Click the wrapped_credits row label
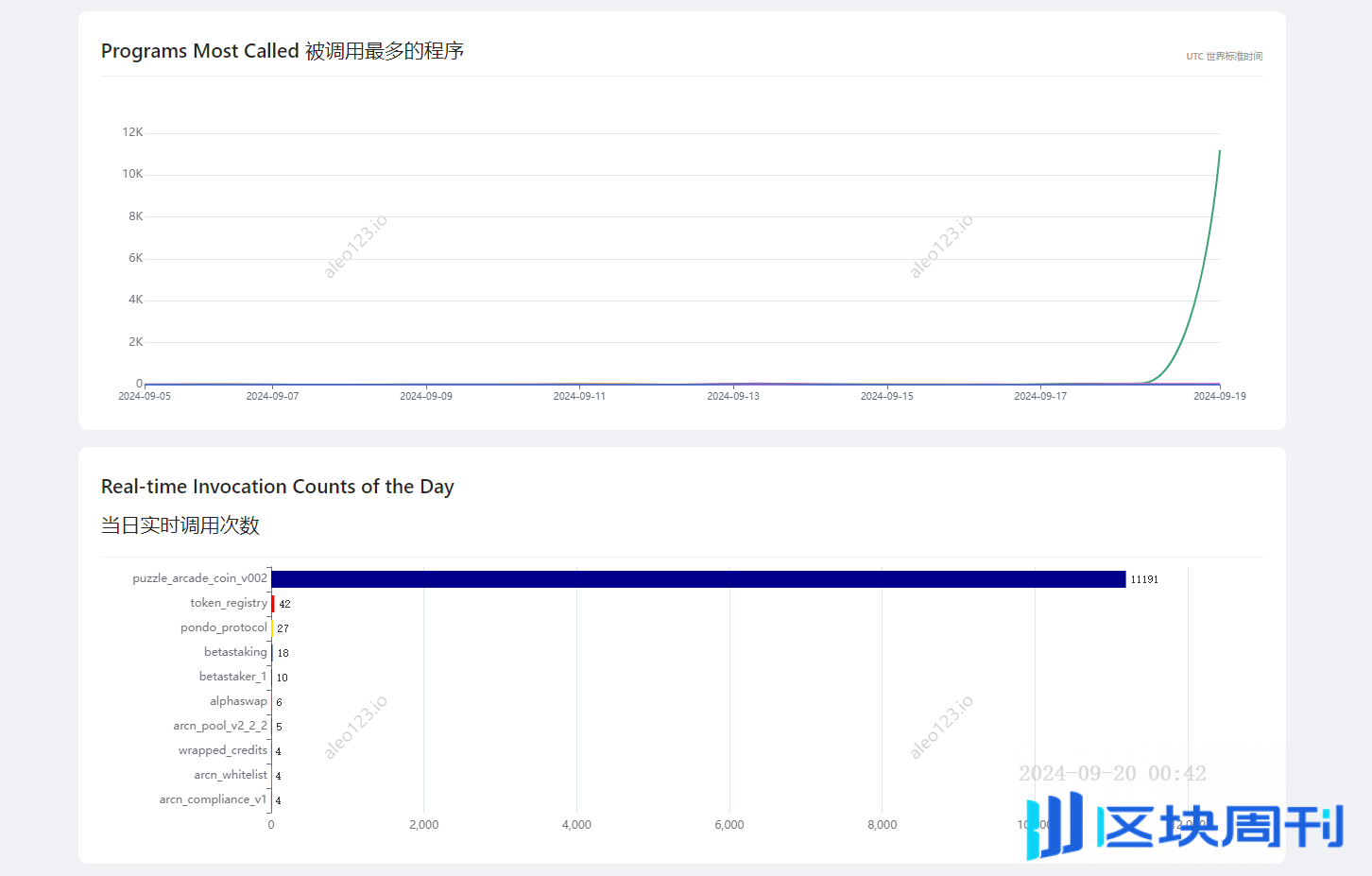Screen dimensions: 1372x876 click(x=223, y=750)
